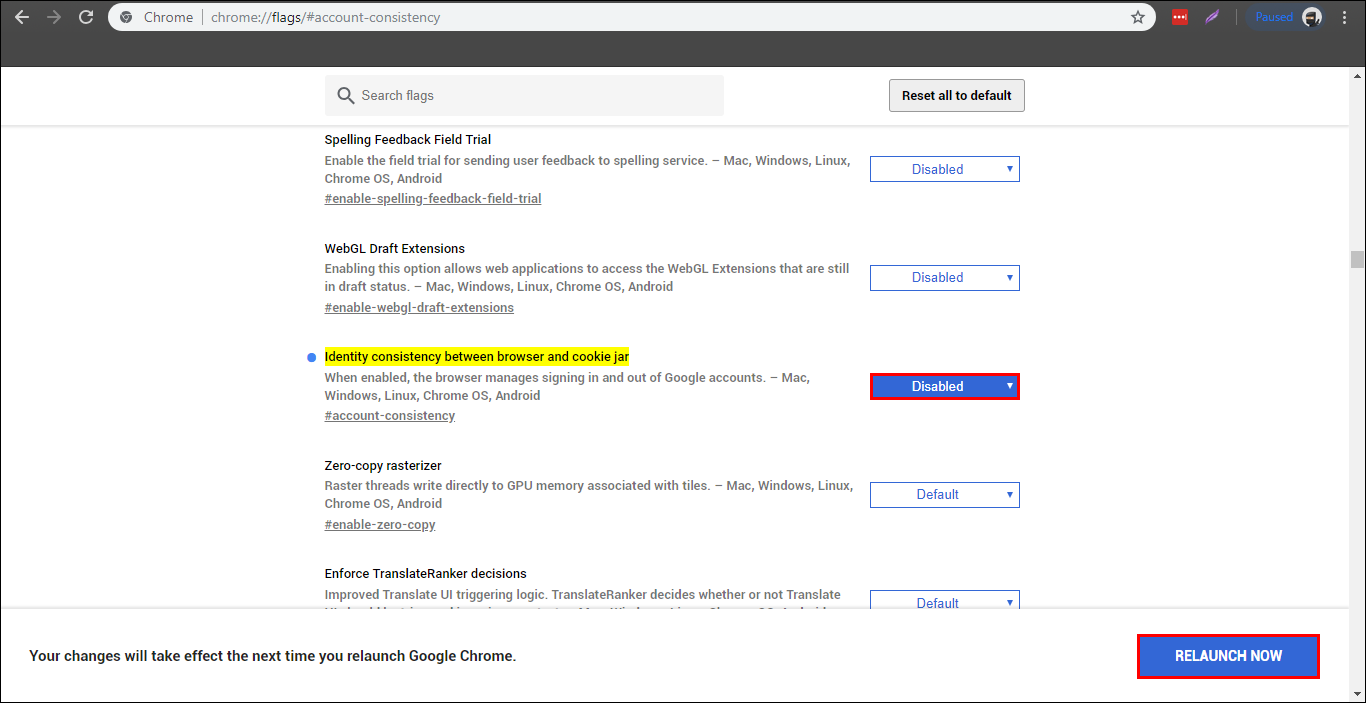Click the magnifier icon in Search flags

[x=346, y=96]
